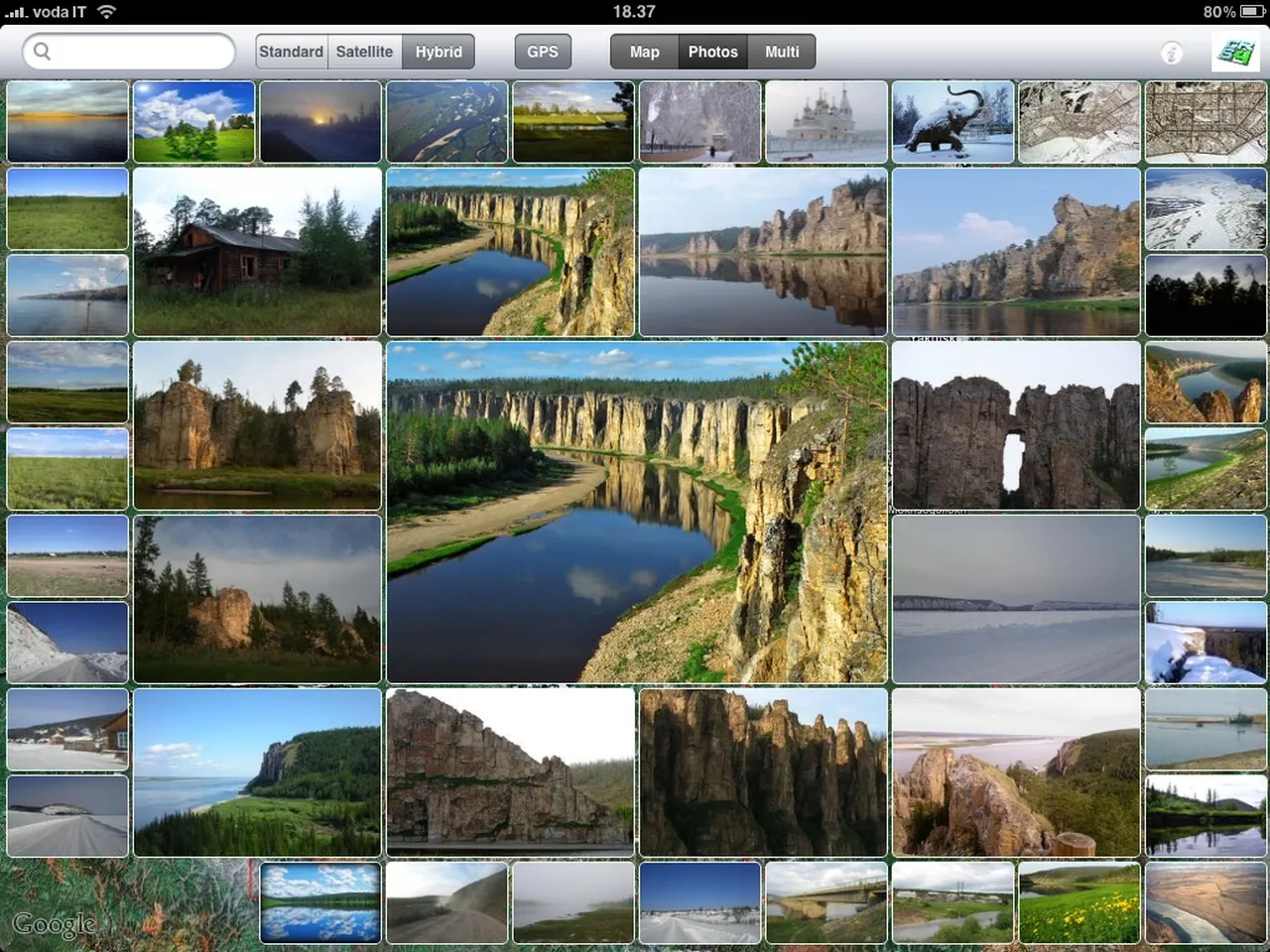Open the white cathedral in snow photo

(826, 122)
